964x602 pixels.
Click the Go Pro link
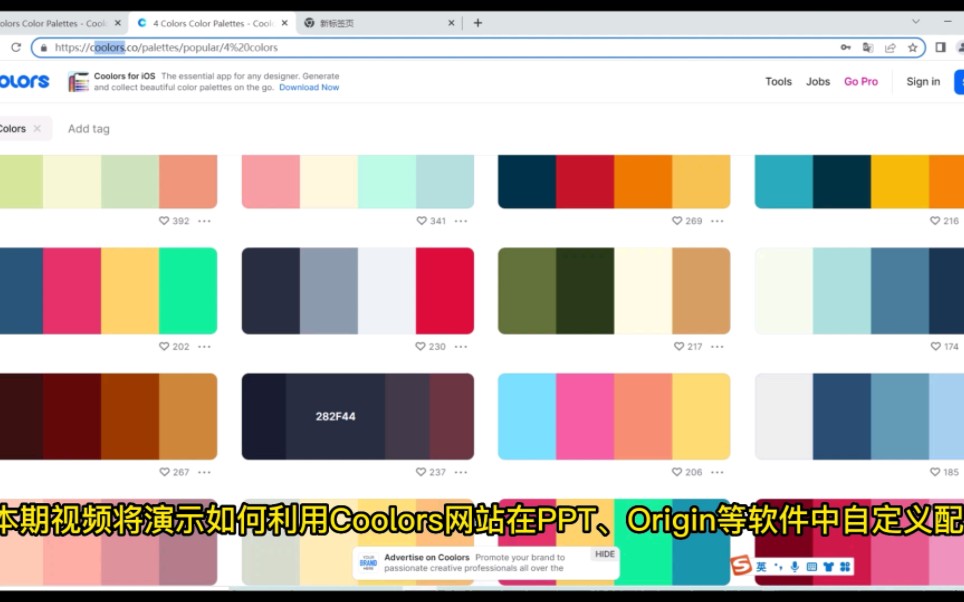click(861, 81)
